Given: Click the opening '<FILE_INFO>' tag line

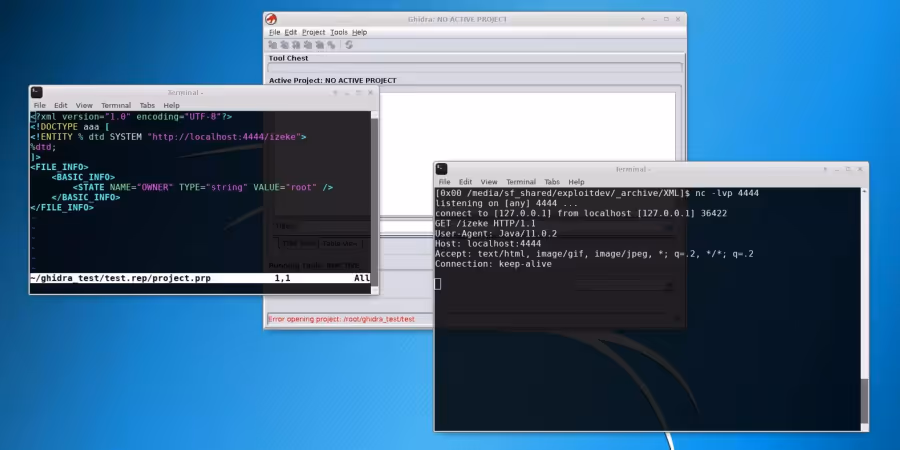Looking at the screenshot, I should click(x=59, y=167).
